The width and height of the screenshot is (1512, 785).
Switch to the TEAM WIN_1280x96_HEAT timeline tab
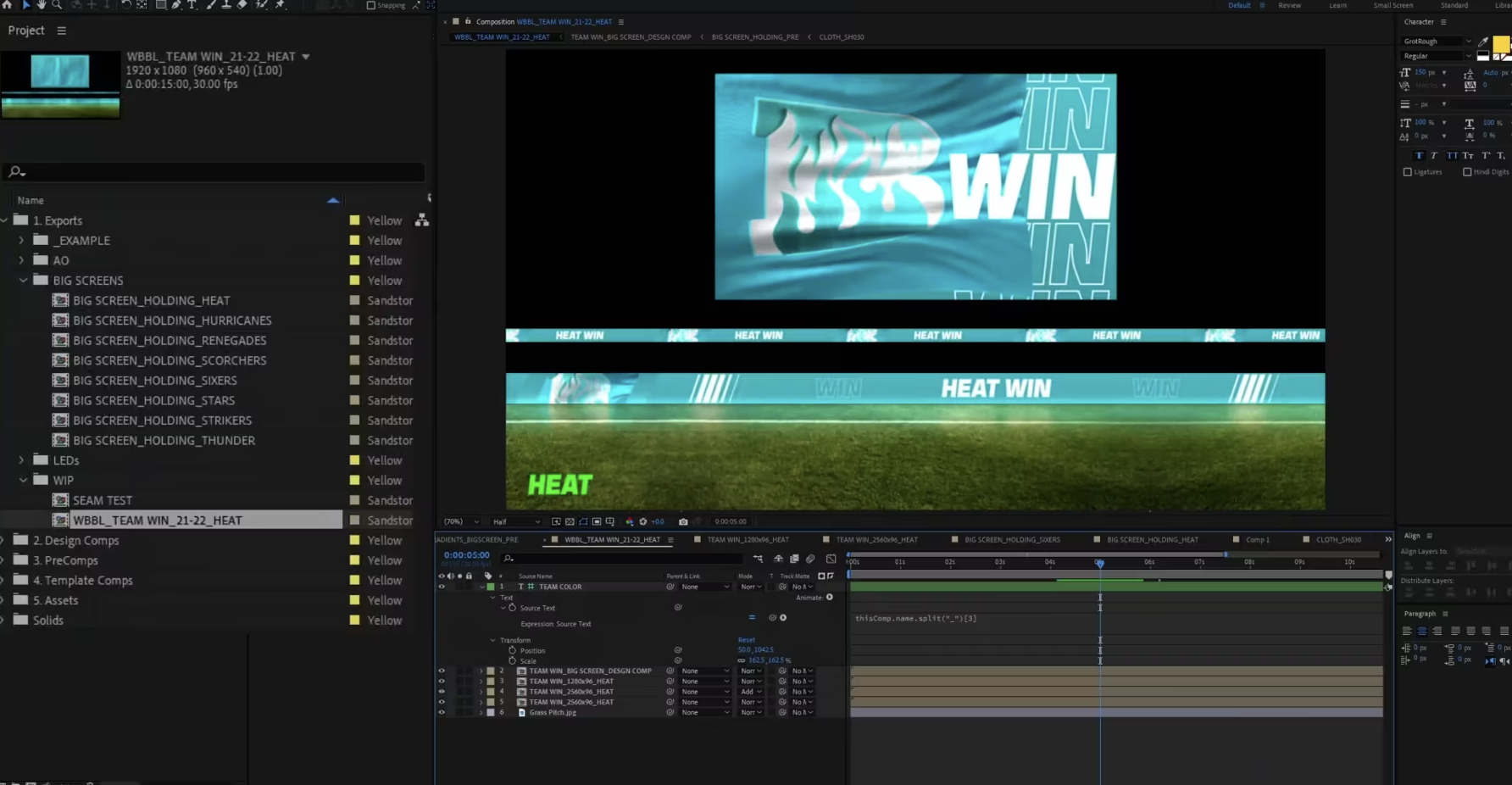(x=748, y=539)
